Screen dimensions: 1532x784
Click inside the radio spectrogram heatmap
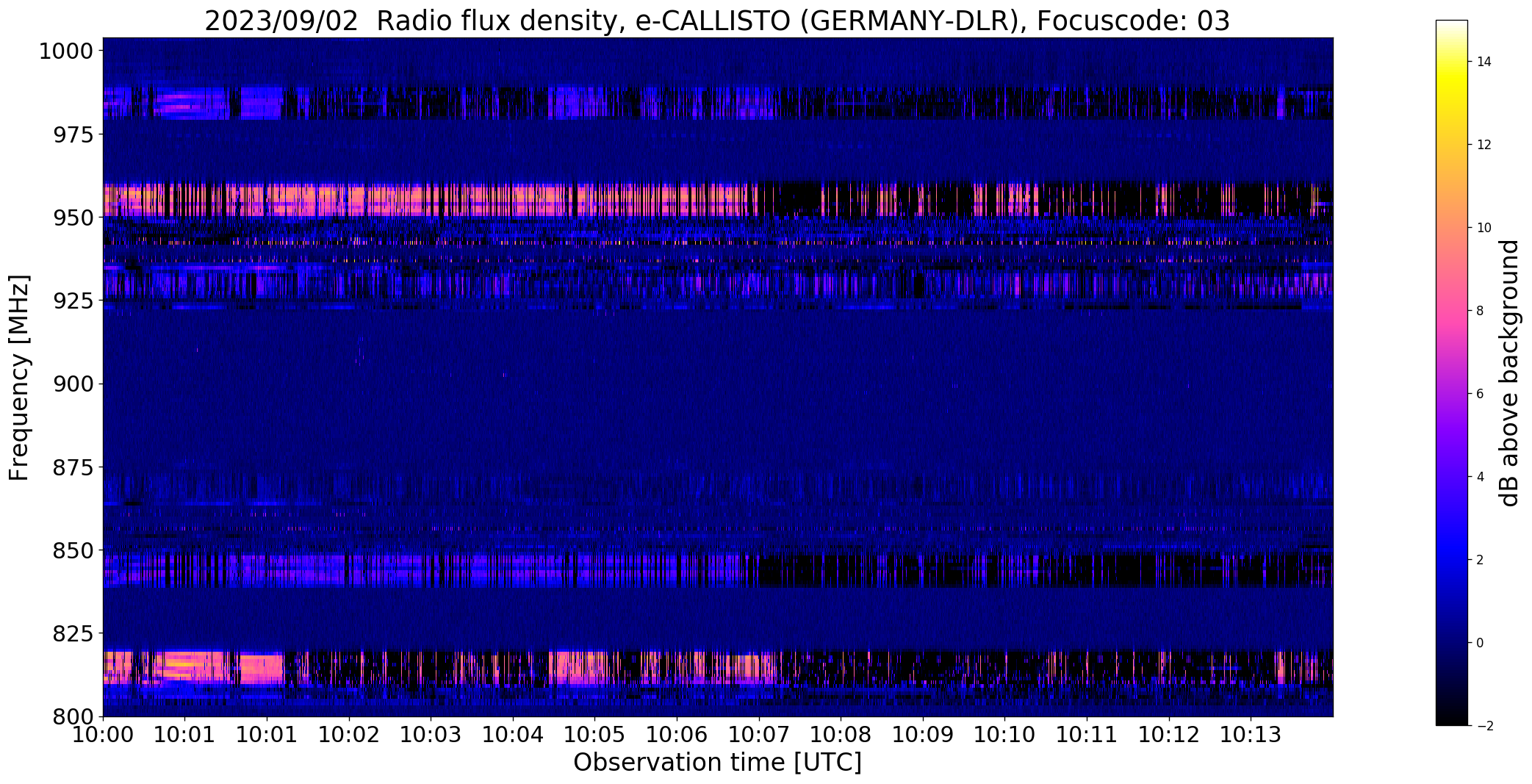pos(718,377)
